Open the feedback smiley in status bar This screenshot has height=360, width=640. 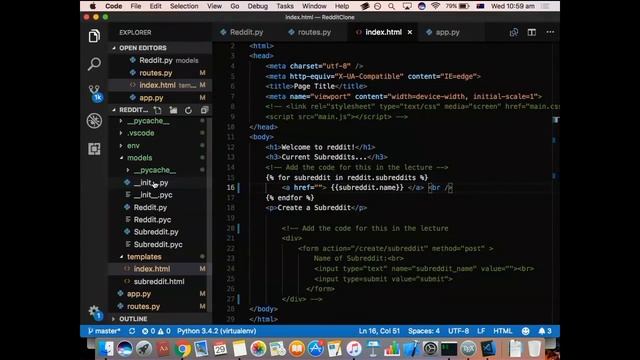point(525,331)
